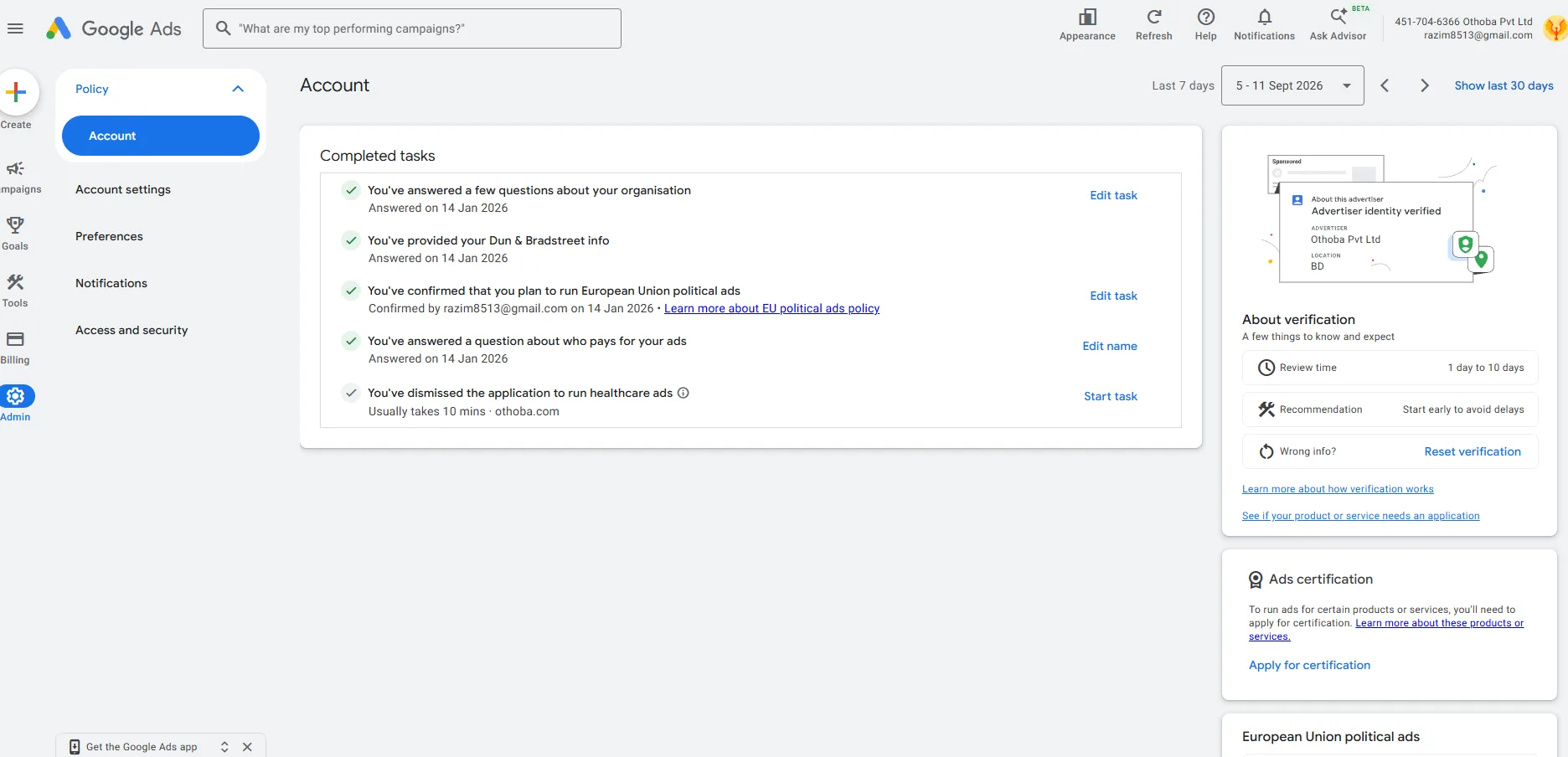Open Billing in the sidebar
Screen dimensions: 1568x757
click(15, 348)
